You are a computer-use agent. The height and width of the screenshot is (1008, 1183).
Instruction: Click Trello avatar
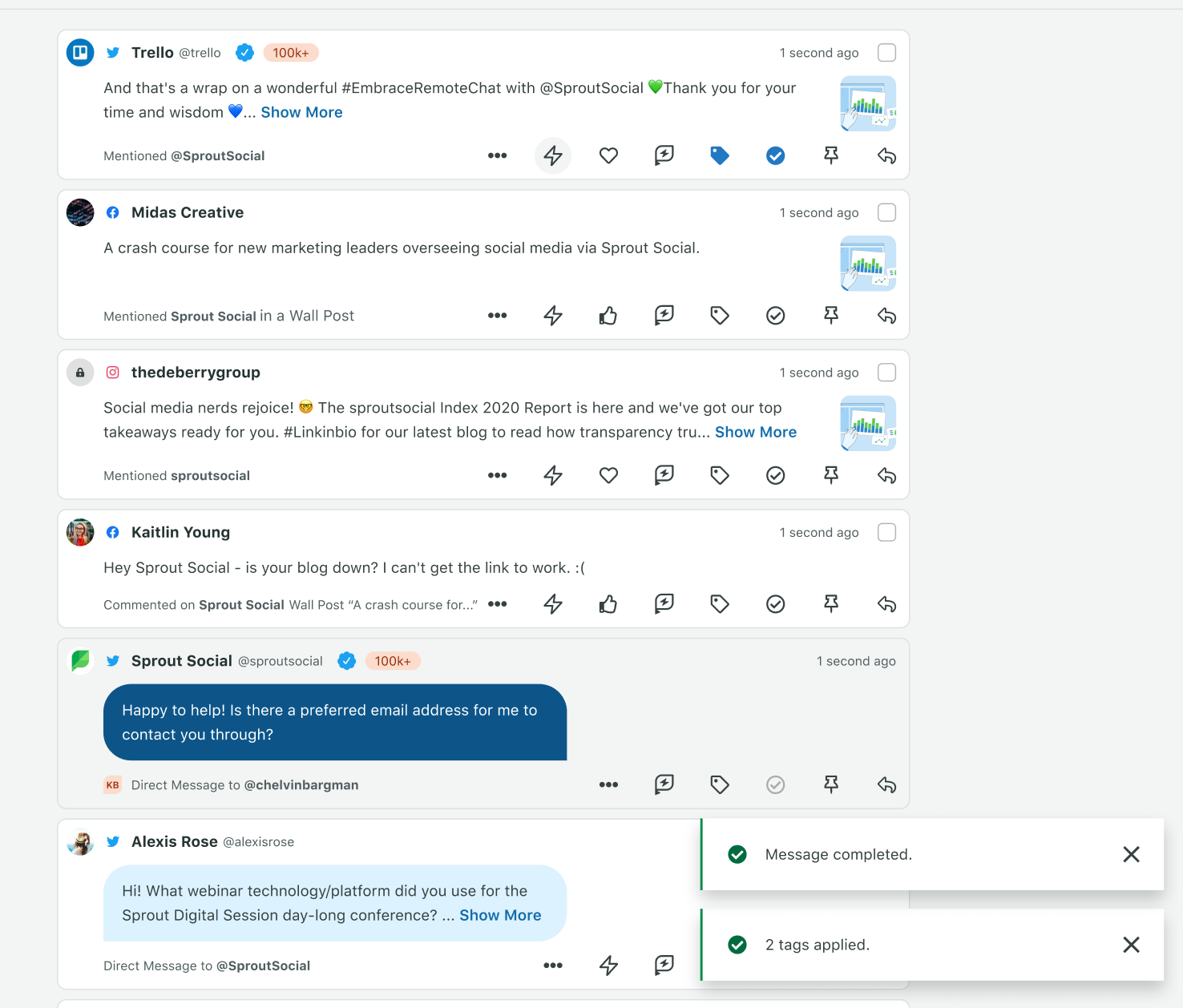pos(80,53)
